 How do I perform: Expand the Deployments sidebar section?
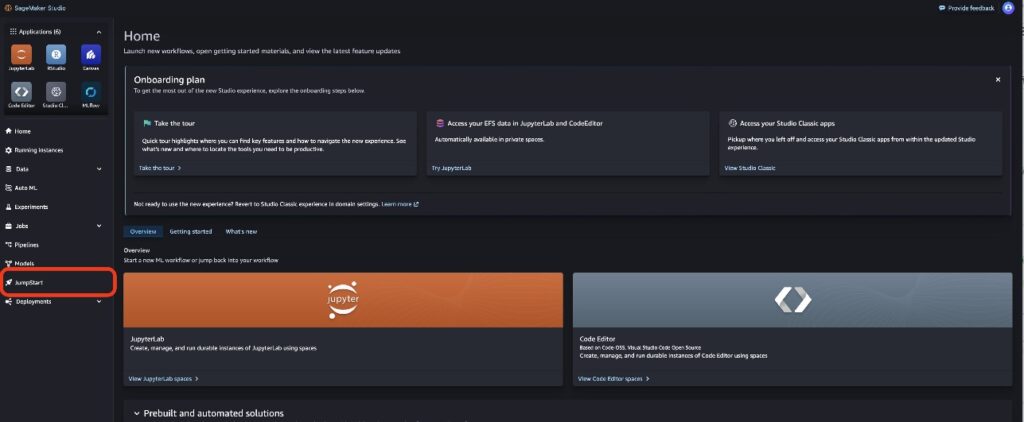click(x=98, y=301)
